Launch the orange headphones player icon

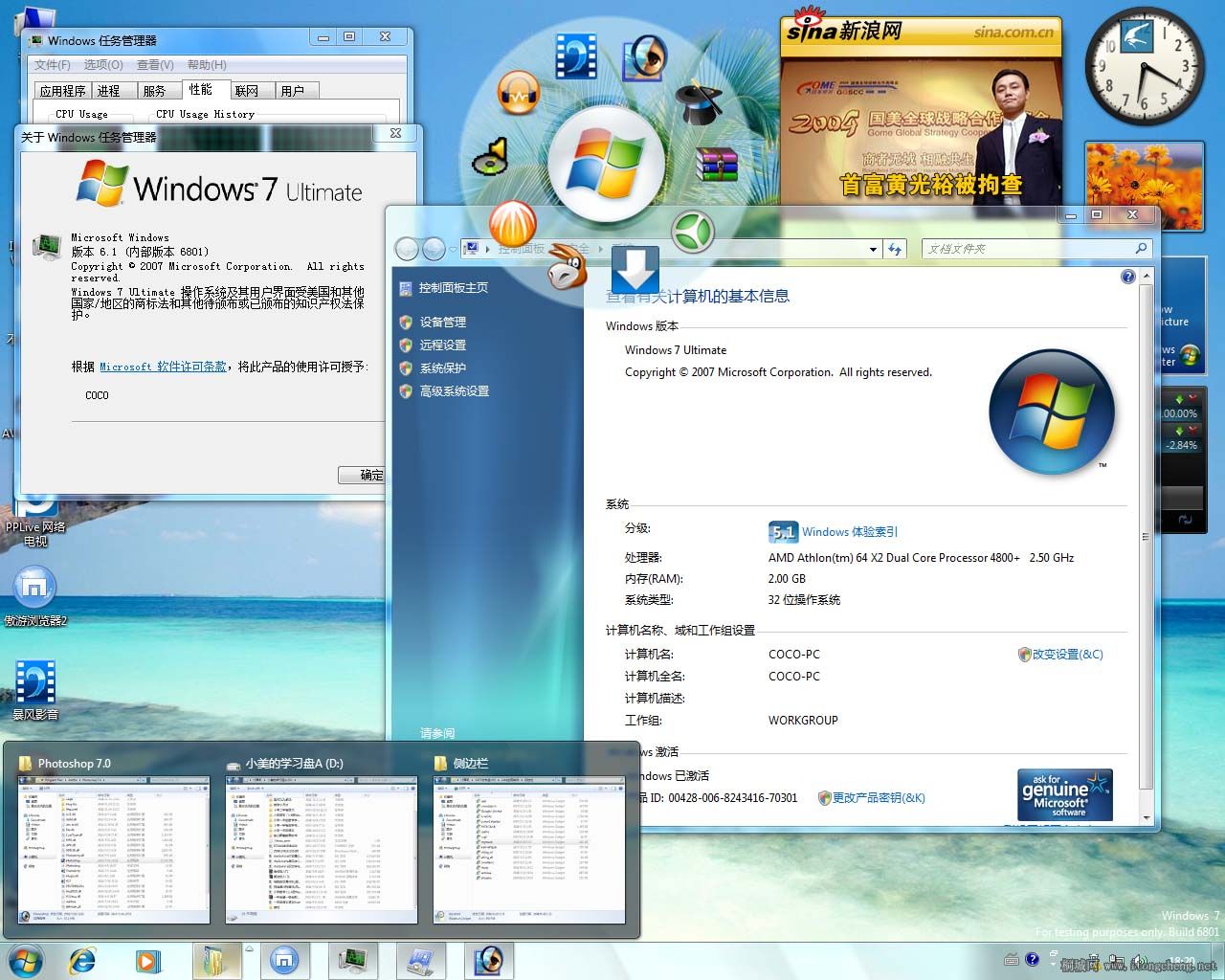click(x=519, y=94)
